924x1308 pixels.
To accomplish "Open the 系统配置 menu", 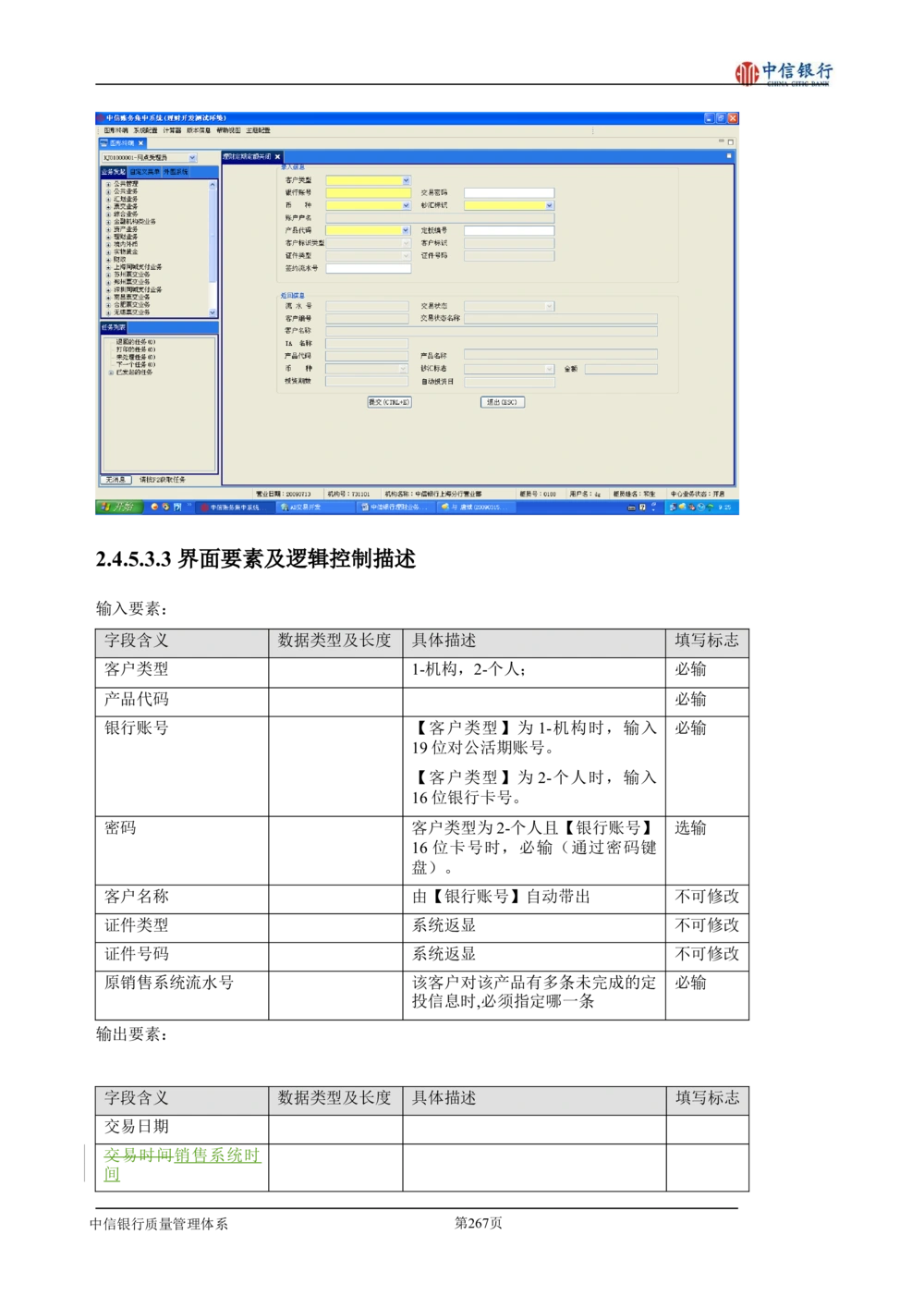I will click(x=146, y=130).
